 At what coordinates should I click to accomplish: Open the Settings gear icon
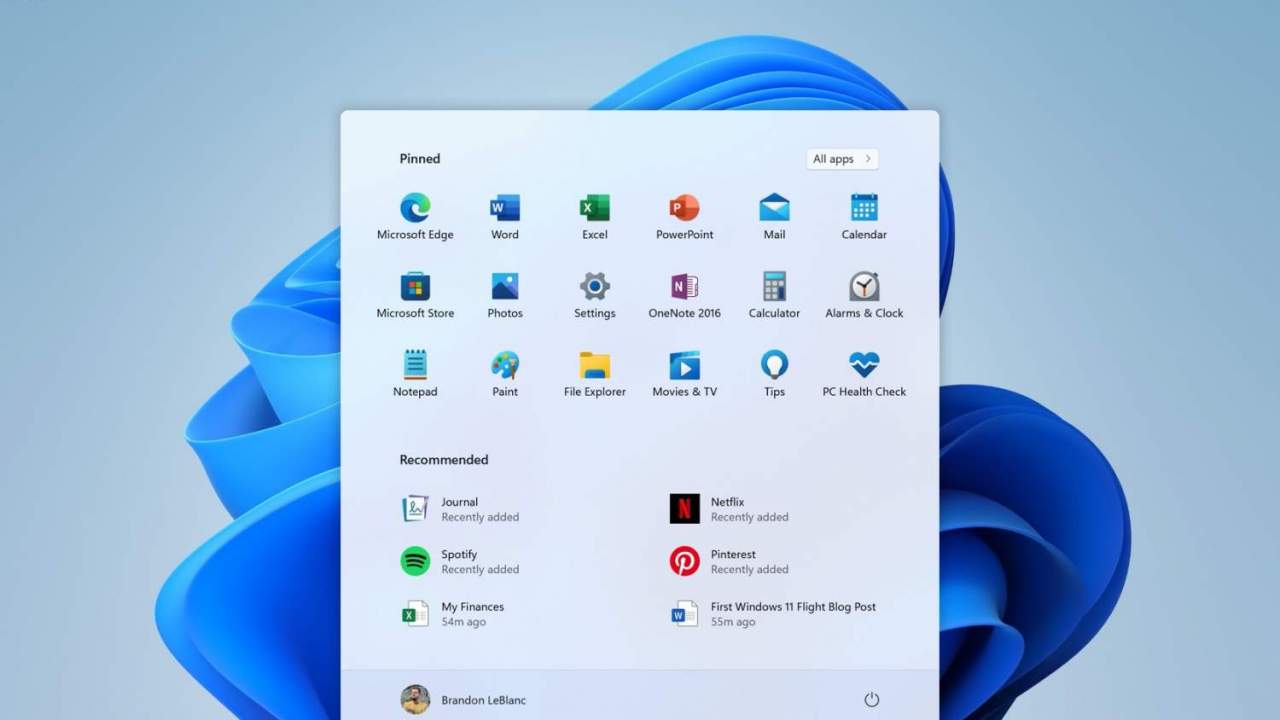pyautogui.click(x=595, y=287)
